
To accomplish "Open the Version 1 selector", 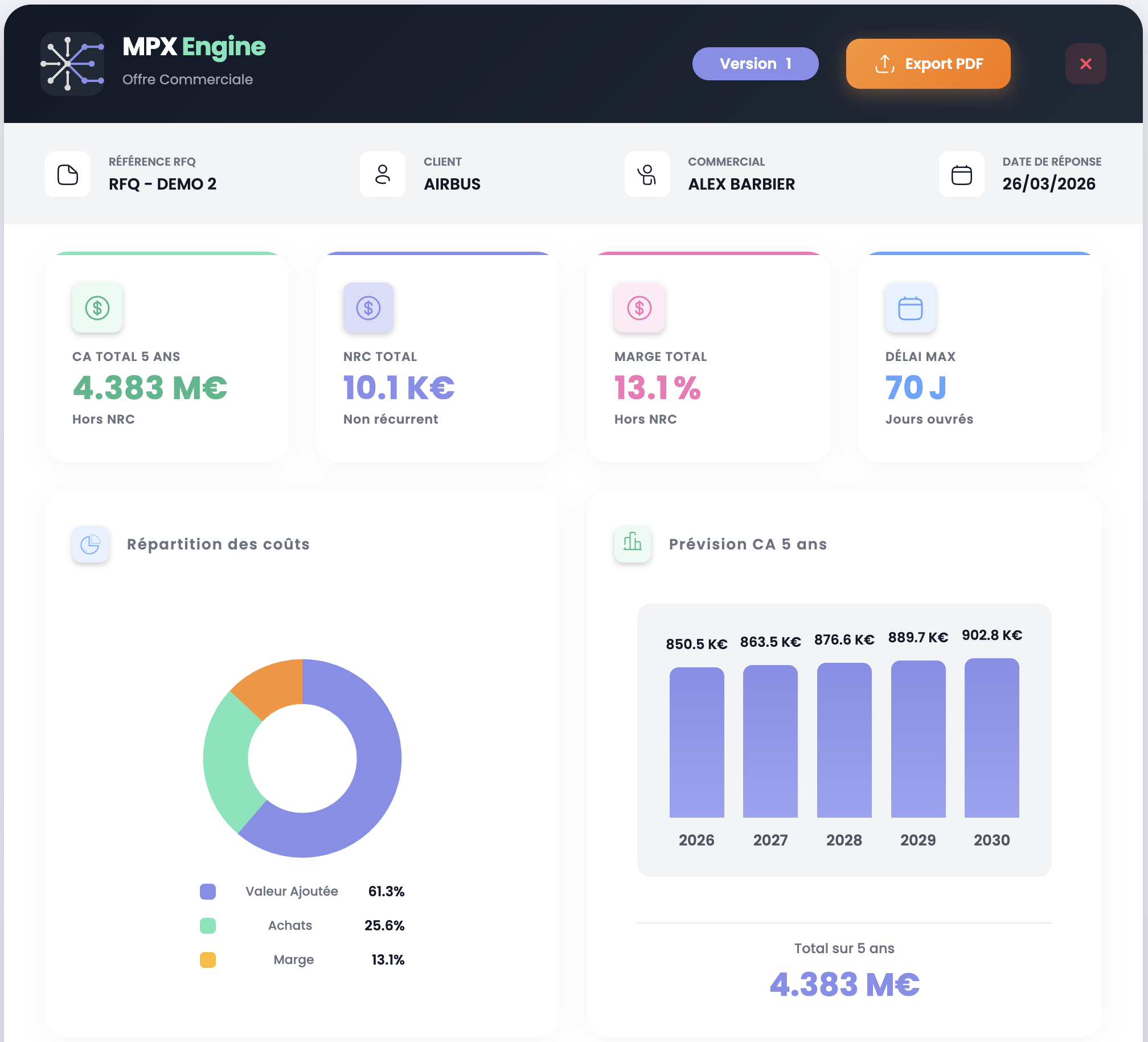I will click(755, 63).
